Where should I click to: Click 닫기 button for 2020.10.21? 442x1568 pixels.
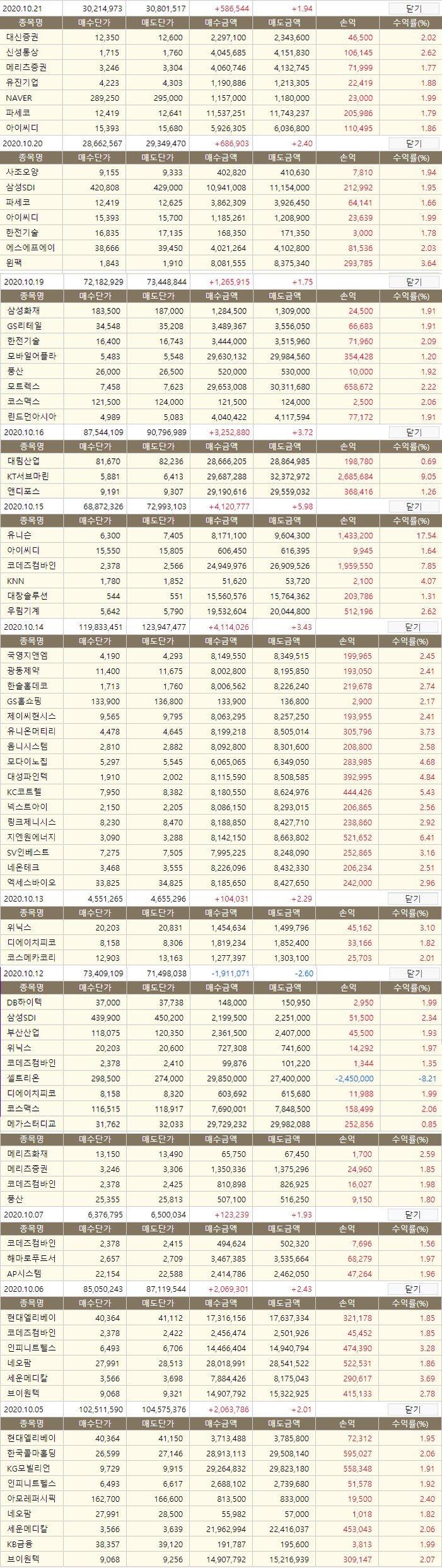414,9
